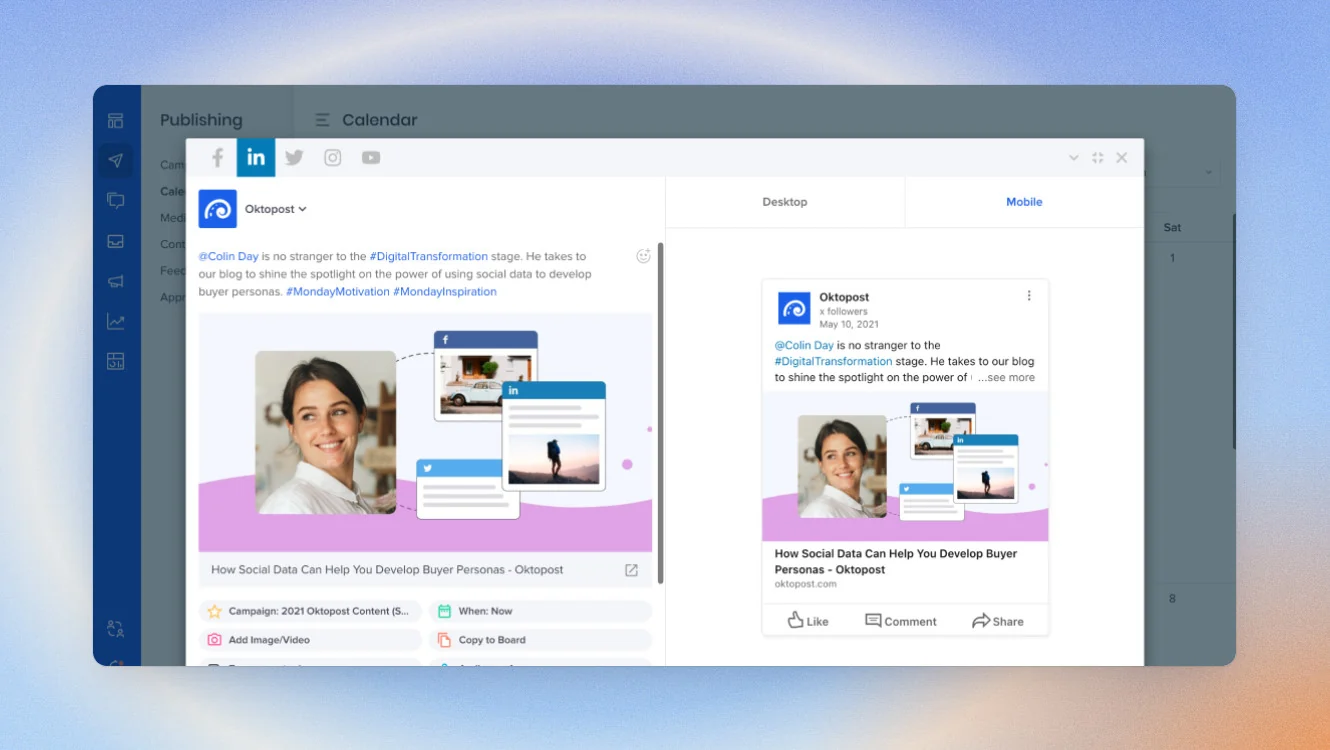The height and width of the screenshot is (750, 1330).
Task: Toggle the Calendar hamburger menu
Action: pos(323,120)
